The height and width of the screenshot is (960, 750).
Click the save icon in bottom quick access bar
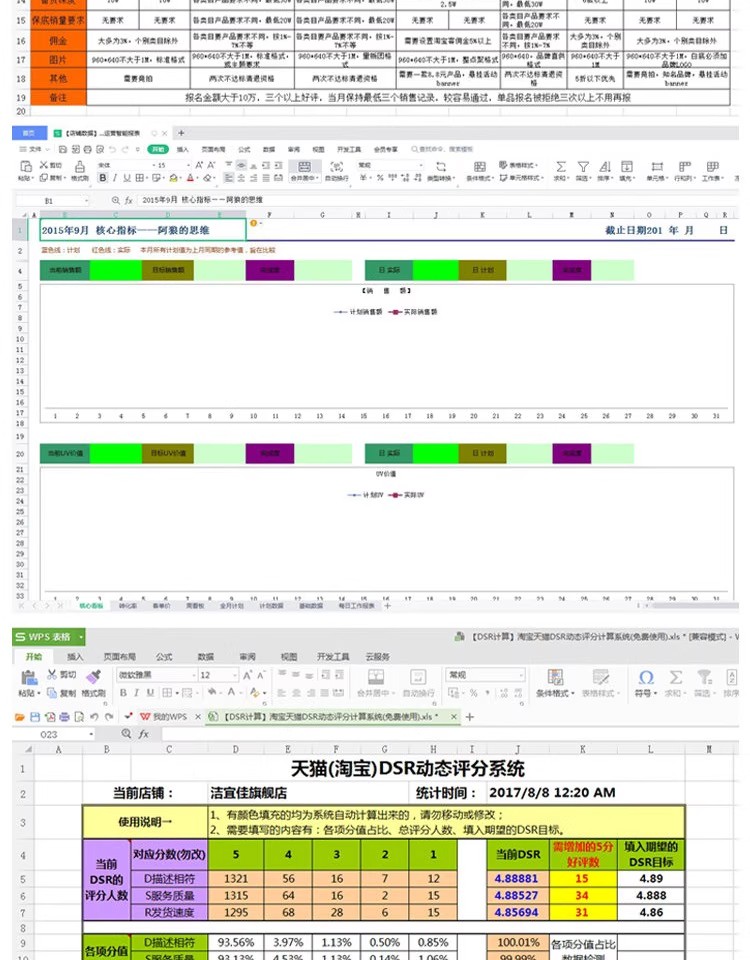[35, 717]
